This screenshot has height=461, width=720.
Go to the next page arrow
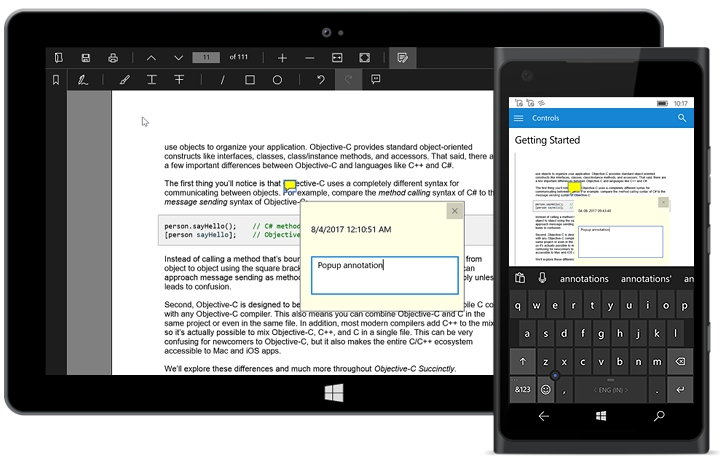tap(177, 57)
